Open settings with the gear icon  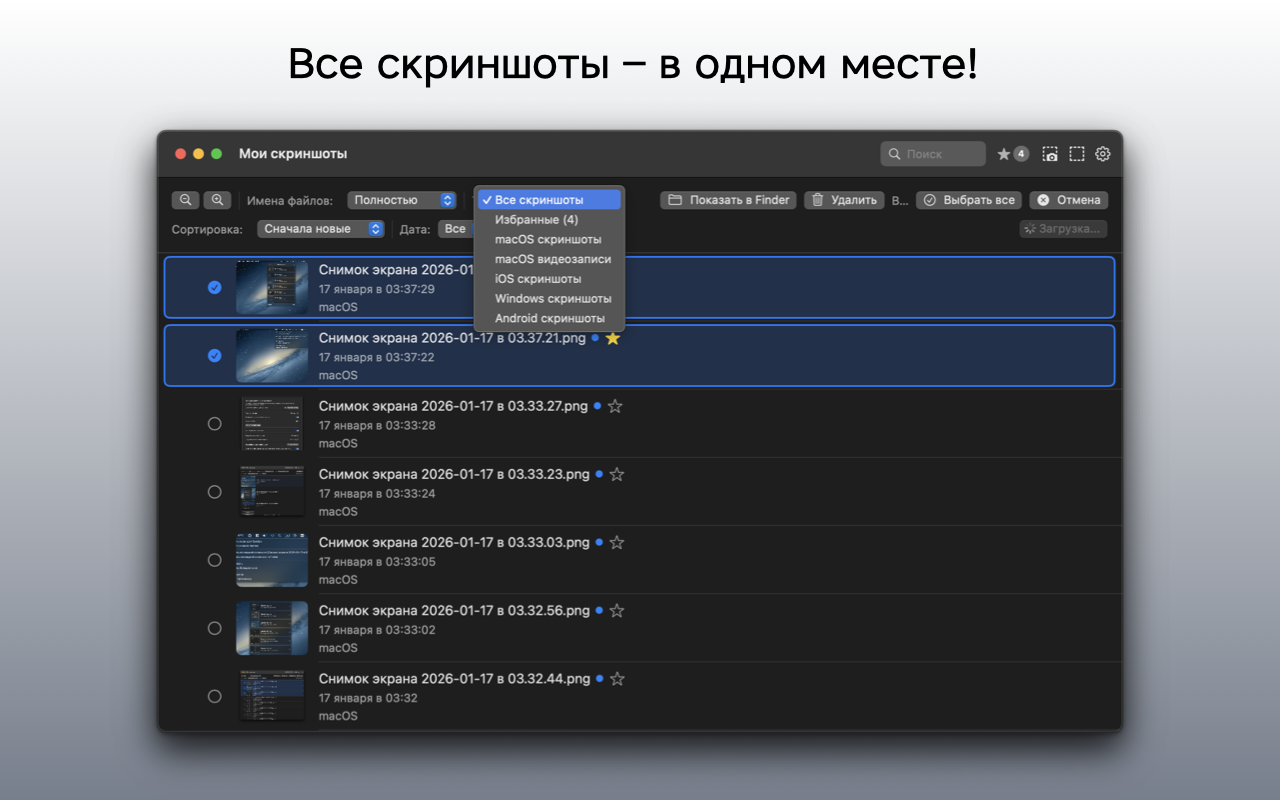pyautogui.click(x=1103, y=154)
